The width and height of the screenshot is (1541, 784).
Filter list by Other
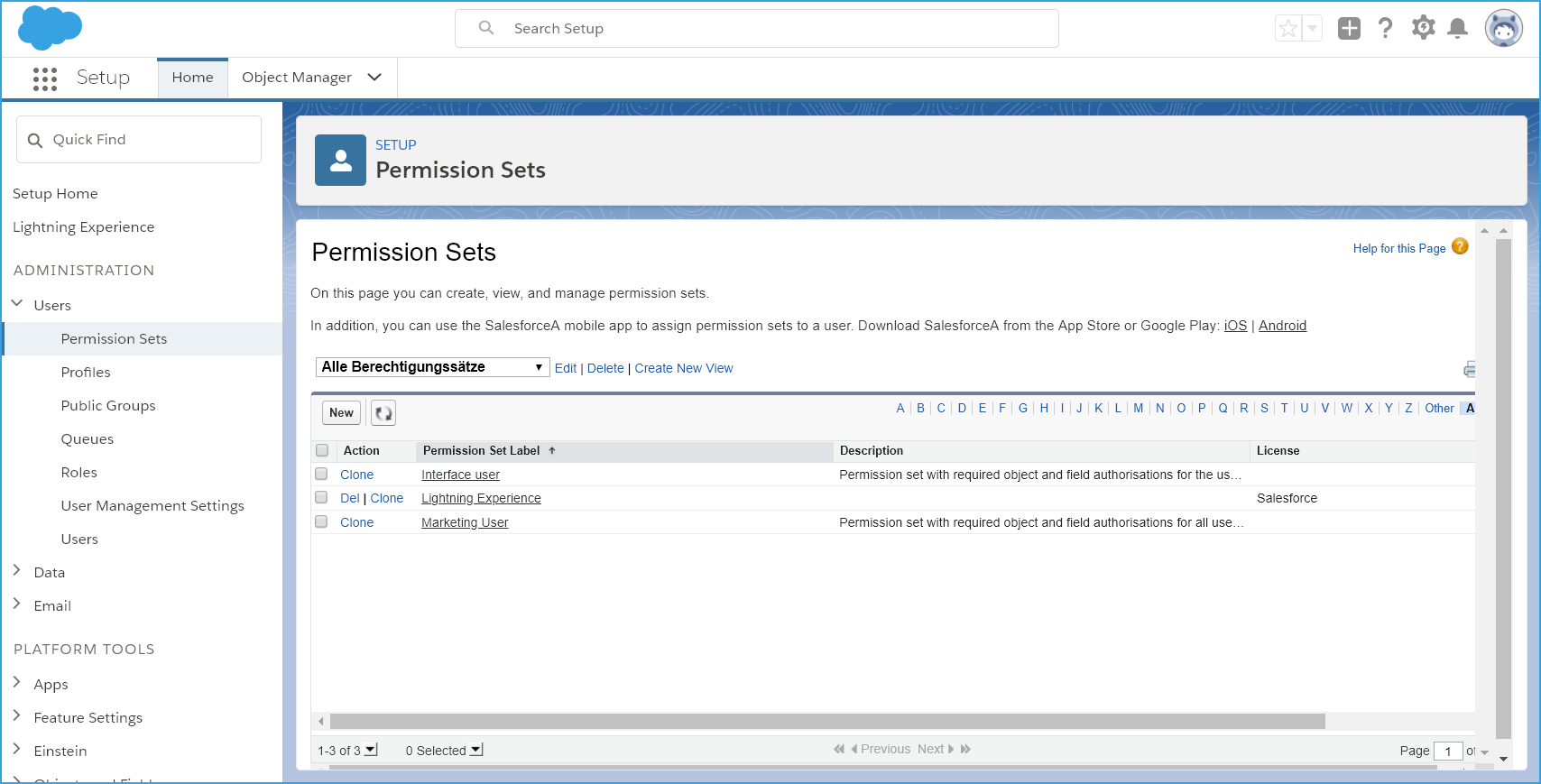click(1439, 408)
